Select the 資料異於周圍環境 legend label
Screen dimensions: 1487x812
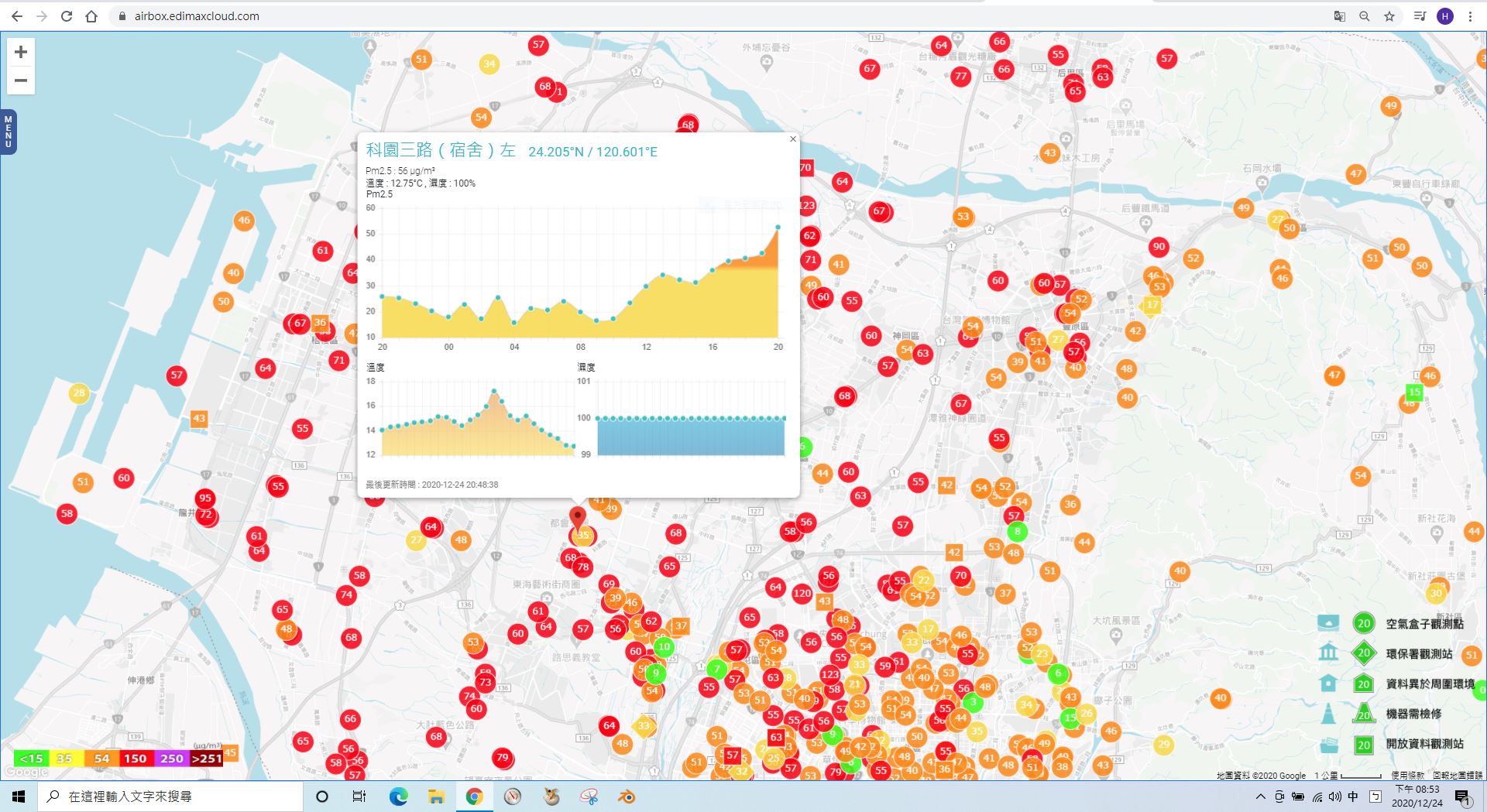pos(1430,684)
